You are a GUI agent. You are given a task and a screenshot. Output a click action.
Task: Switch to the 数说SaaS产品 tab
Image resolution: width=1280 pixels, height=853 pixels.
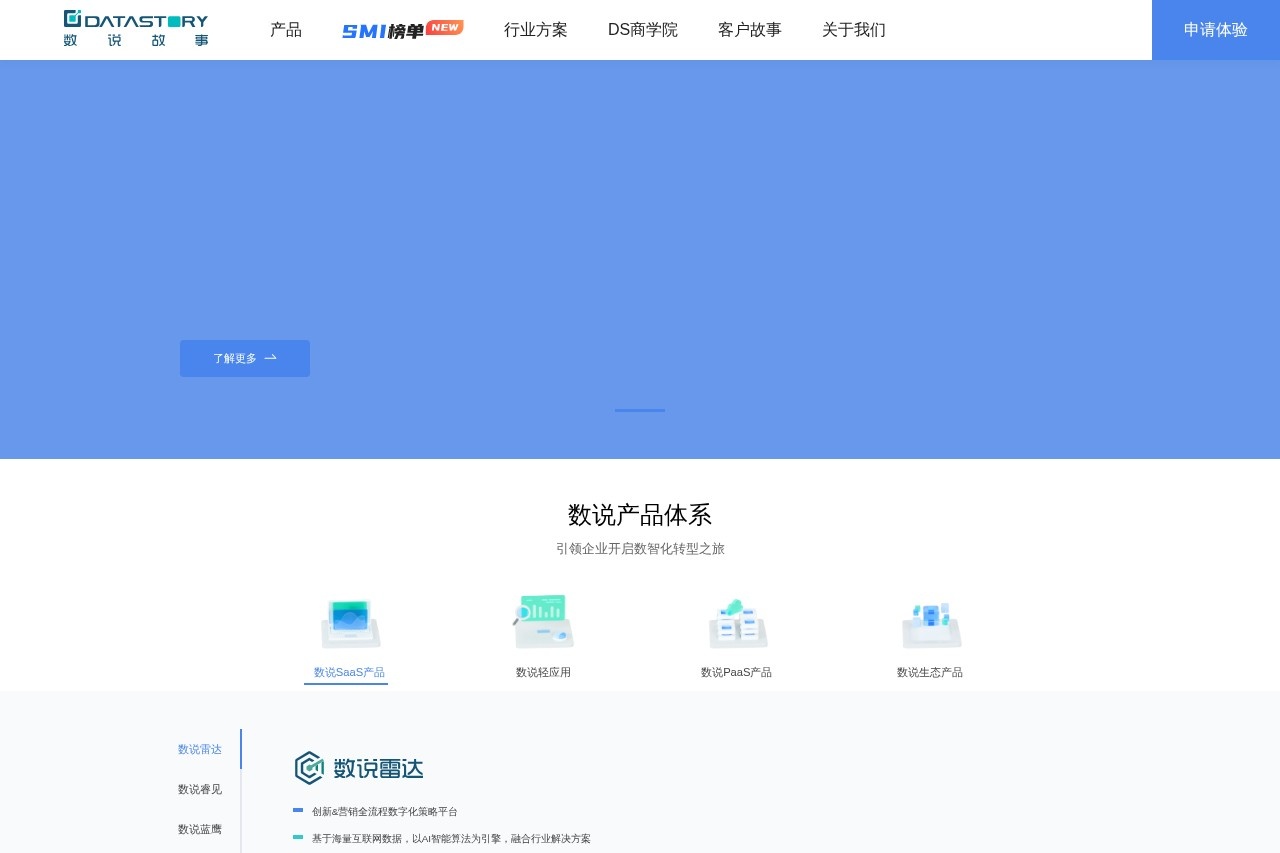[x=348, y=672]
